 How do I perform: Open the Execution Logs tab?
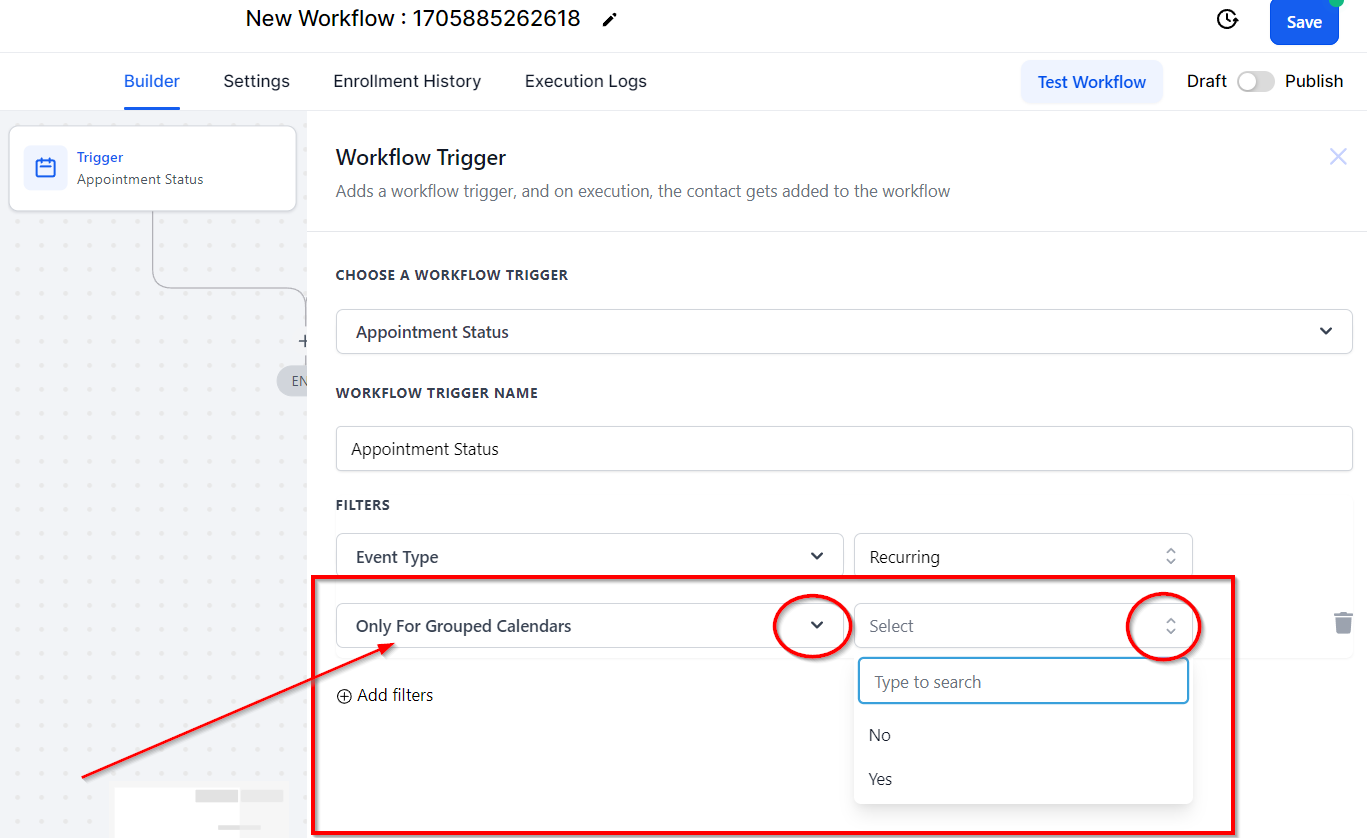tap(586, 81)
